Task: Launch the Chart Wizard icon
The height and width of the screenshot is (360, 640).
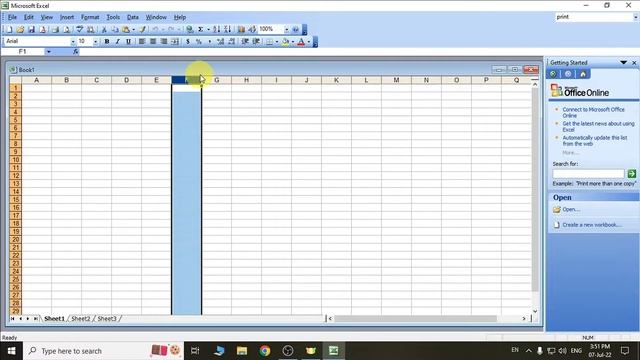Action: click(241, 29)
